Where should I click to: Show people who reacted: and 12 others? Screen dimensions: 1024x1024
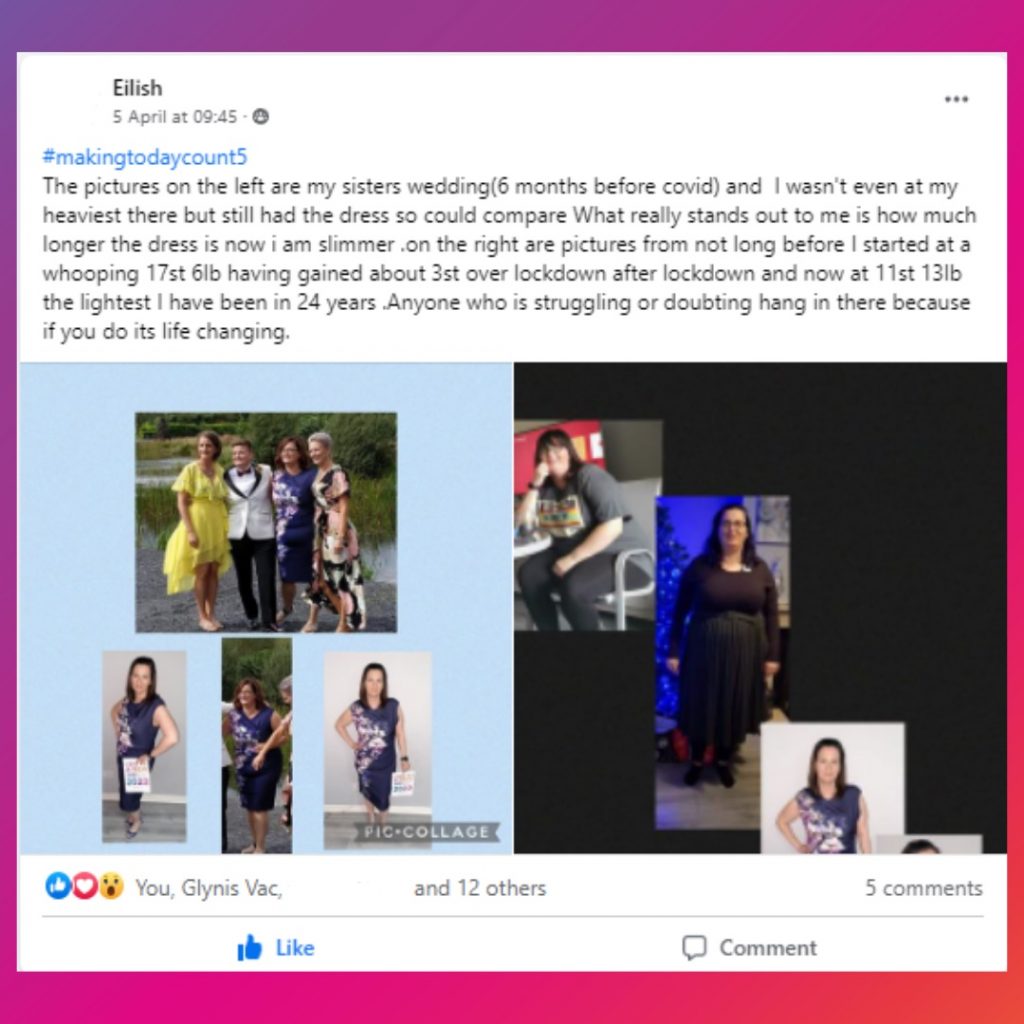[480, 888]
